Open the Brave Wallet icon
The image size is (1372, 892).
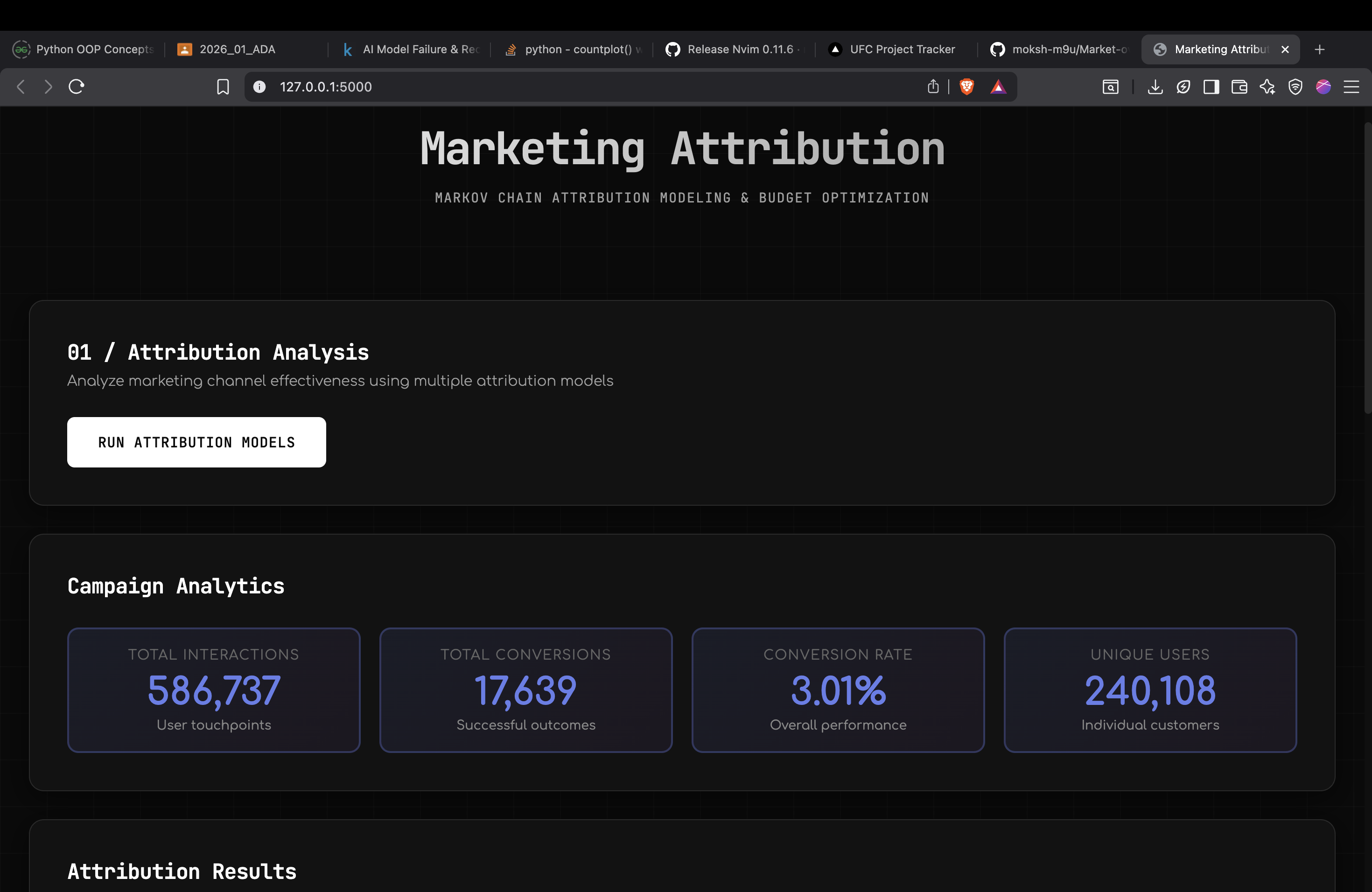1239,87
